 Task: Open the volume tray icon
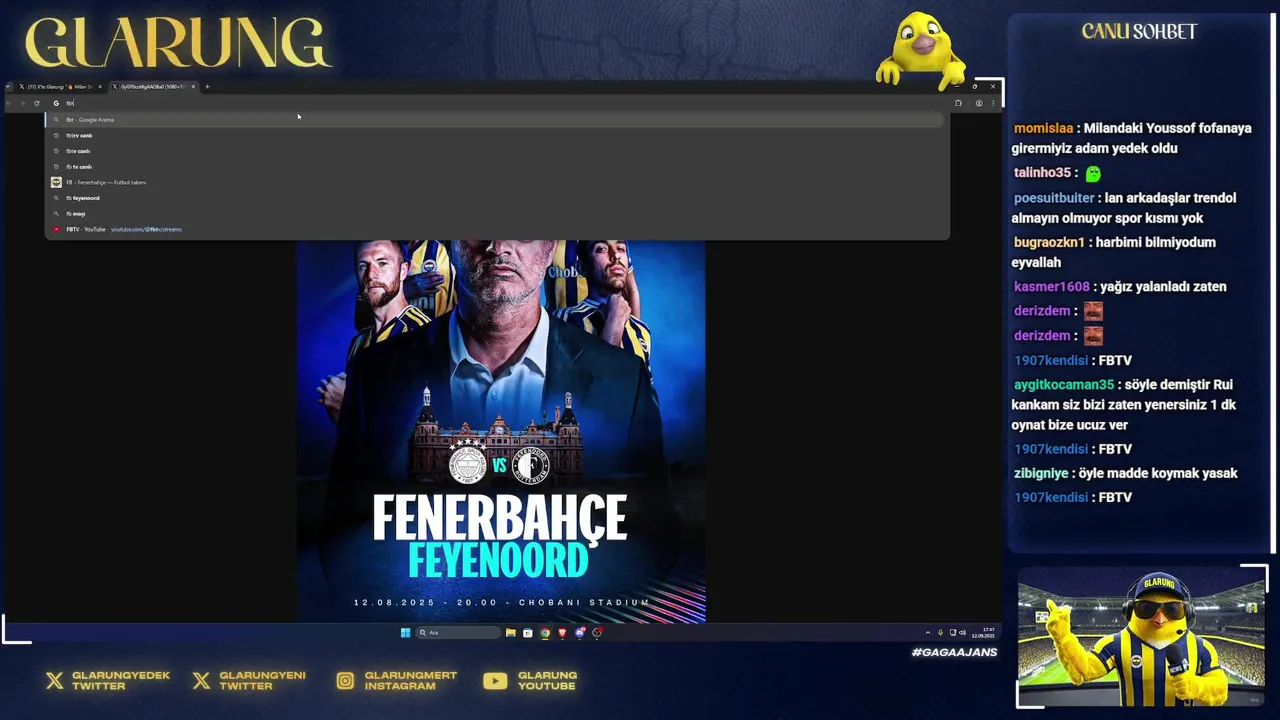(962, 633)
